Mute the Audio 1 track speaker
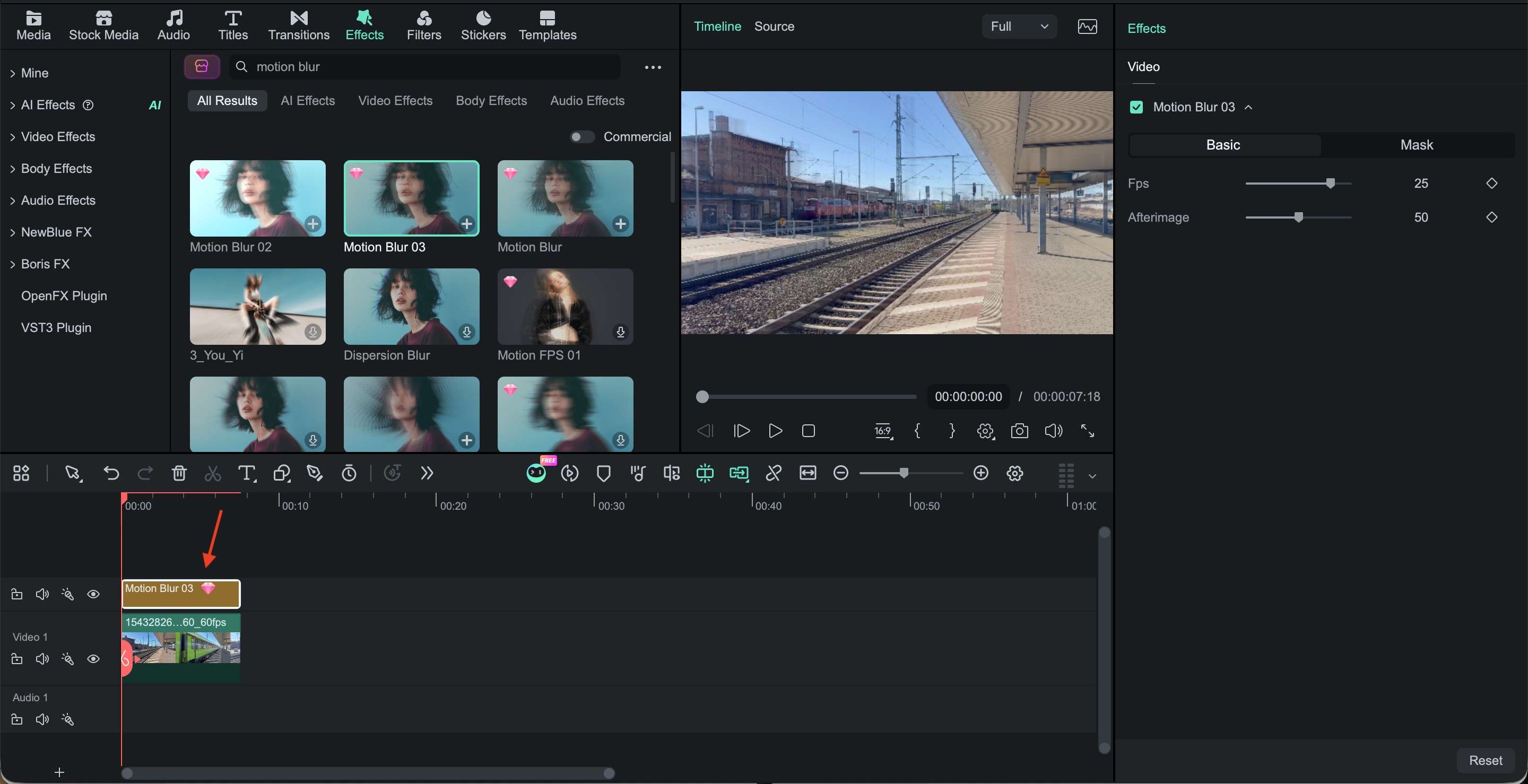Image resolution: width=1528 pixels, height=784 pixels. pos(42,719)
